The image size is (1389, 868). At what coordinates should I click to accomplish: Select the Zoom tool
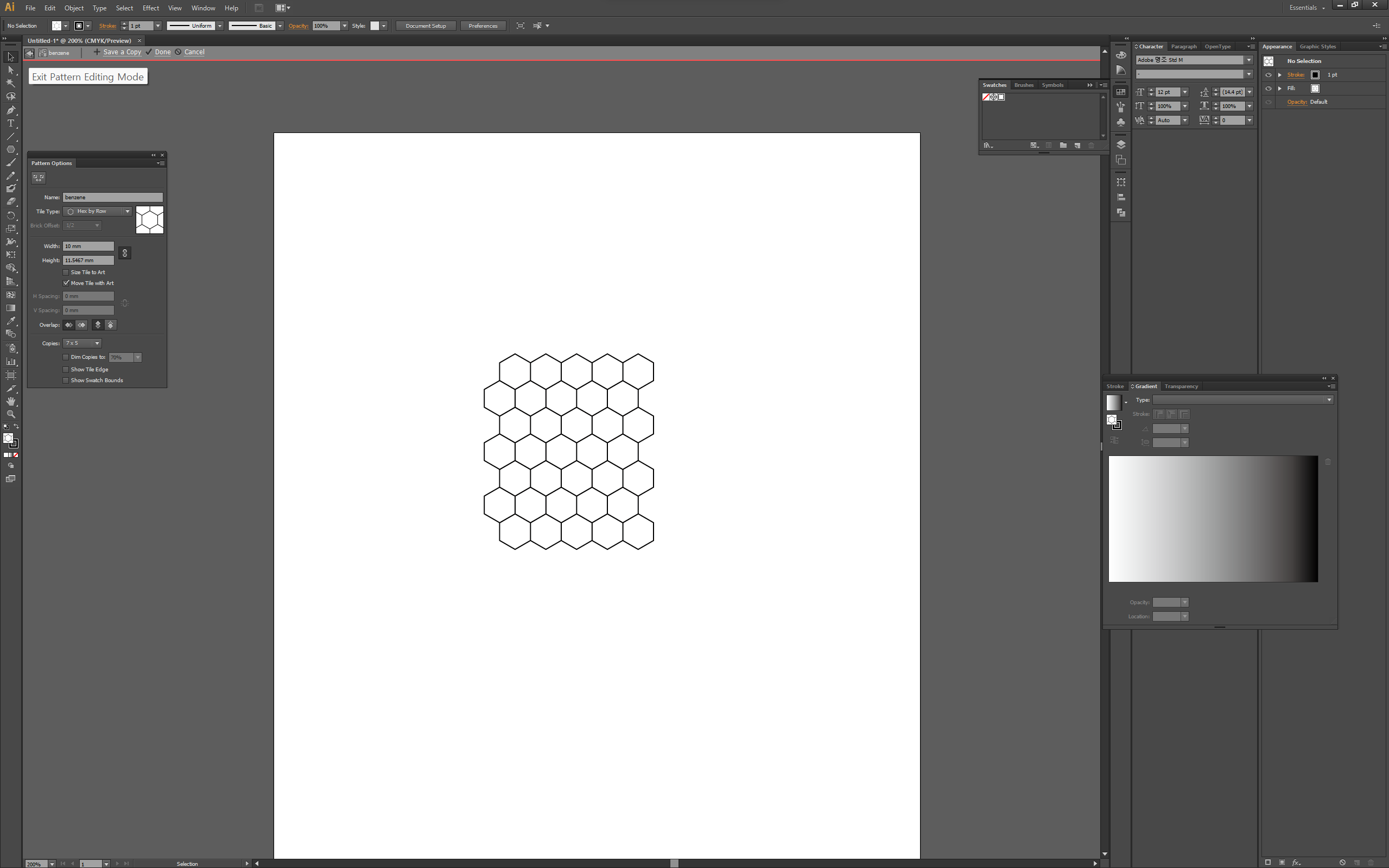tap(10, 415)
